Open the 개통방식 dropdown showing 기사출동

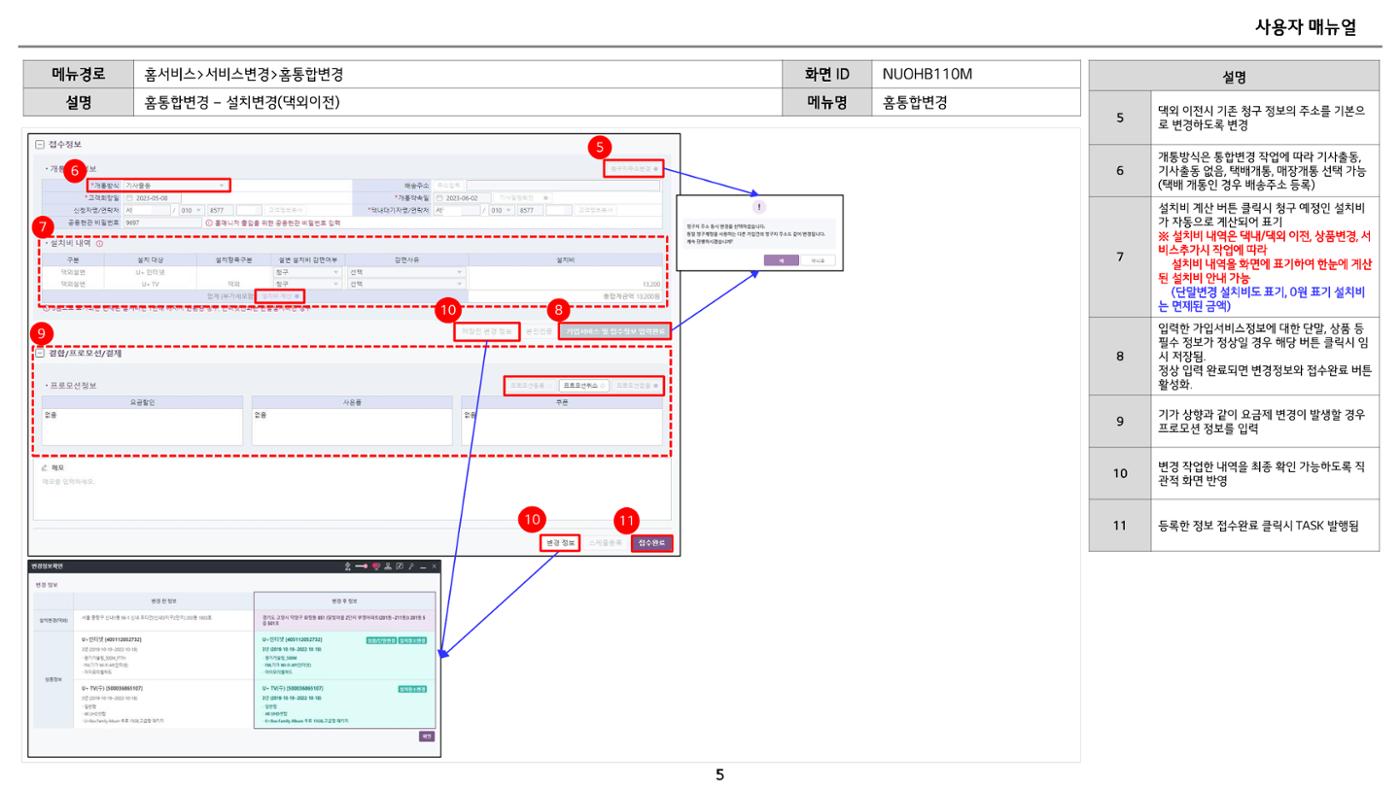click(176, 185)
